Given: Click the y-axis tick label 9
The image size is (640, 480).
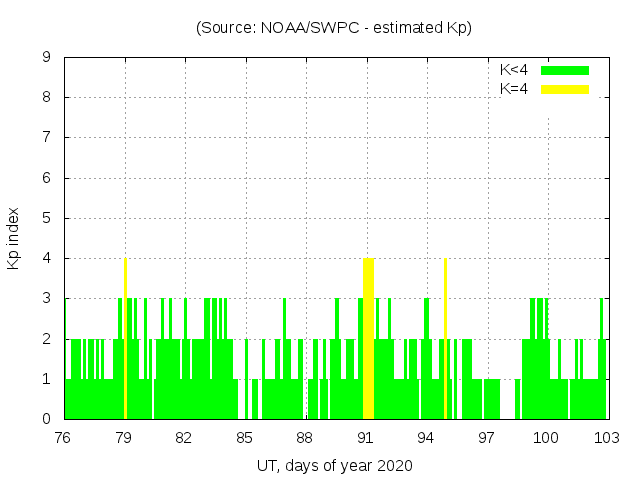Looking at the screenshot, I should pyautogui.click(x=47, y=58).
